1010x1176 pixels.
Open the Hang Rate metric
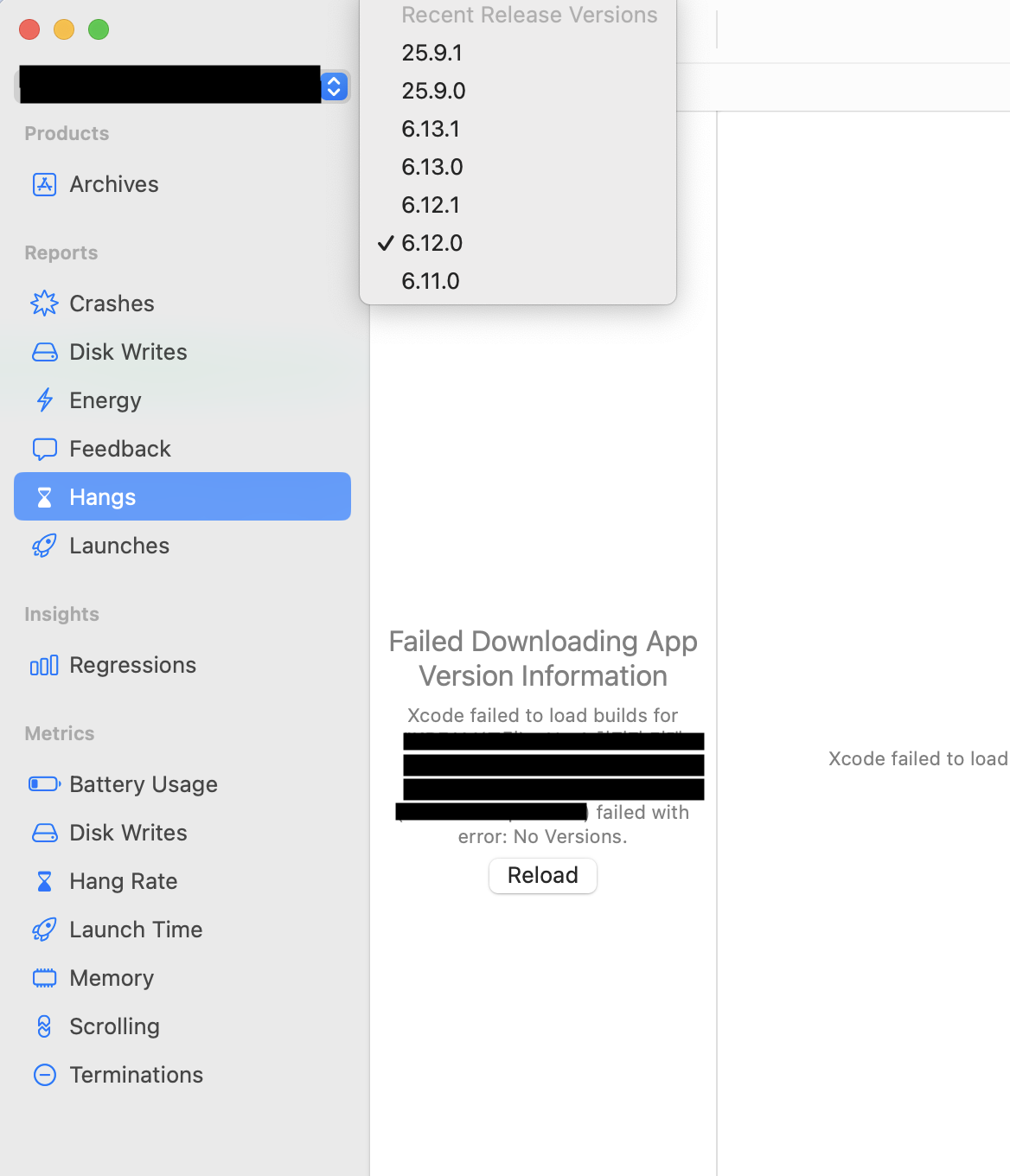pyautogui.click(x=182, y=881)
